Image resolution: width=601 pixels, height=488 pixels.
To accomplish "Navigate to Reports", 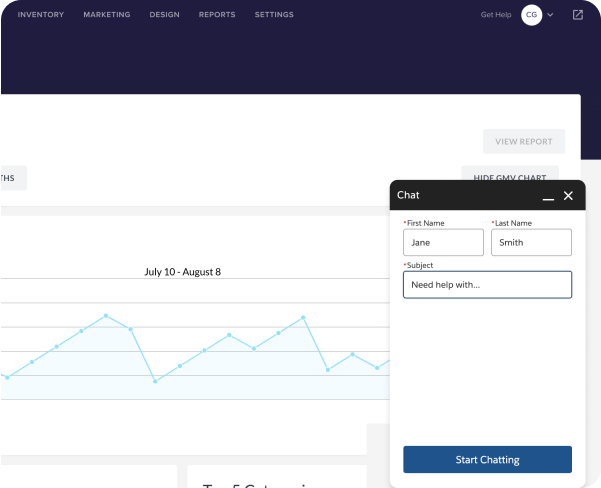I will [217, 15].
